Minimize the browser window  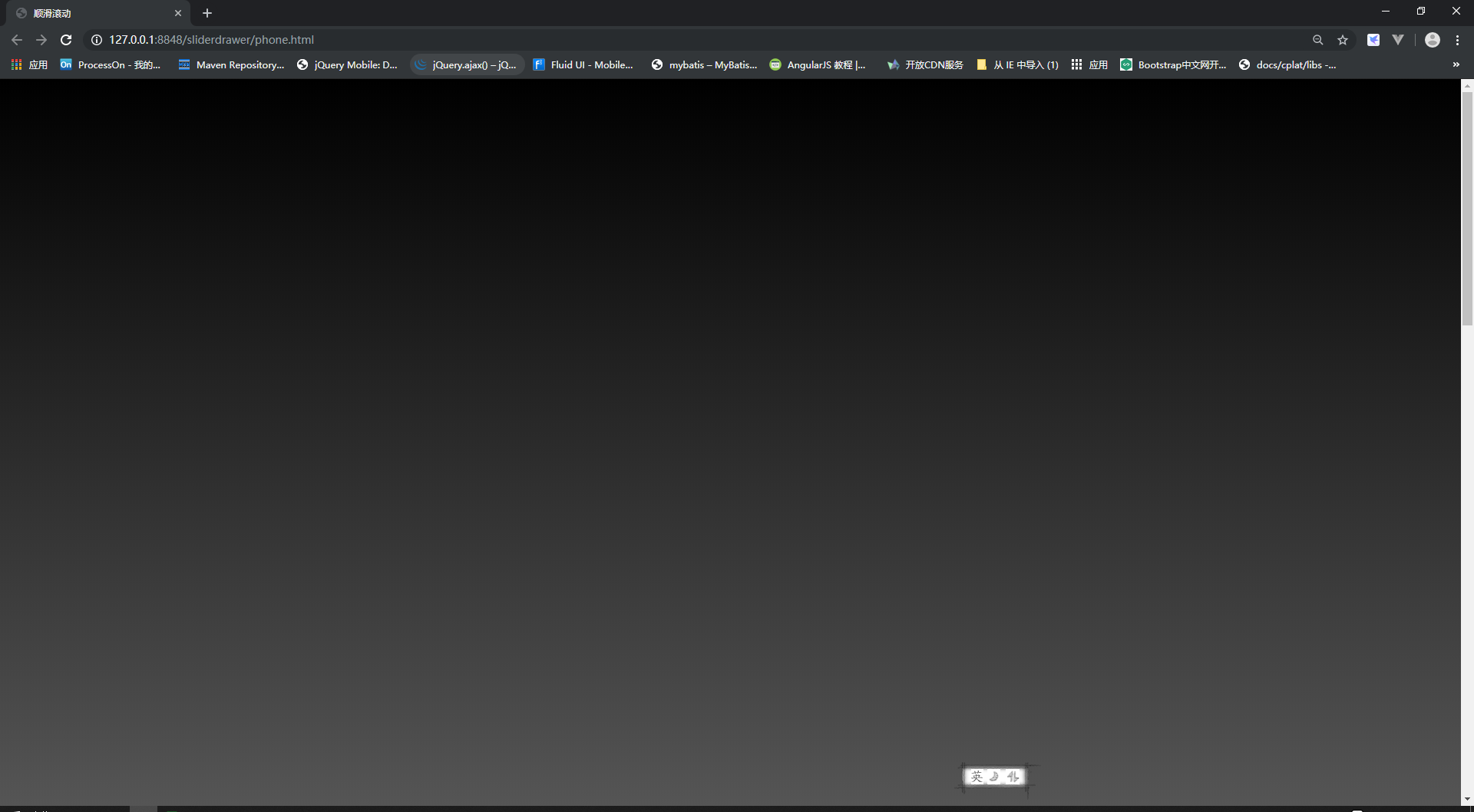click(x=1386, y=11)
